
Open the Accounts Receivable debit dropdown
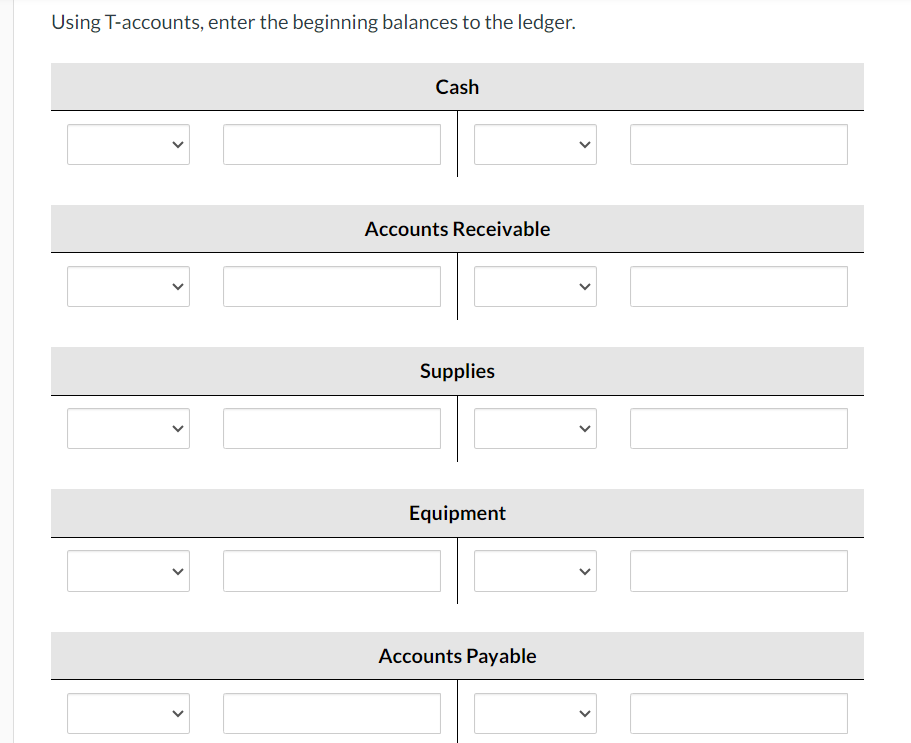point(128,286)
